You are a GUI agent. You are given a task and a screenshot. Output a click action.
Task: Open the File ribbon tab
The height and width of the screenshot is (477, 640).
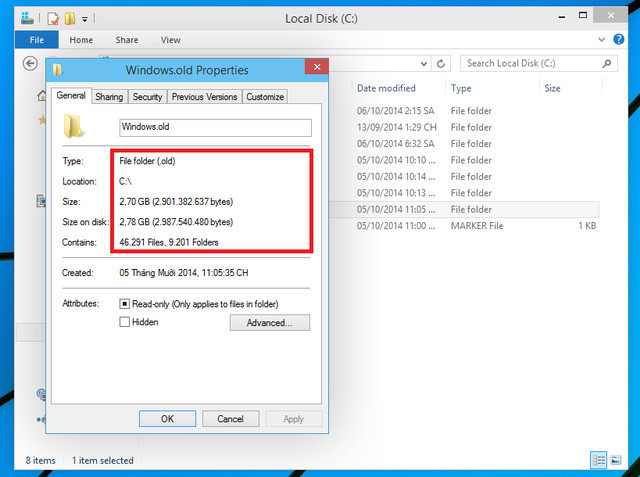point(36,40)
